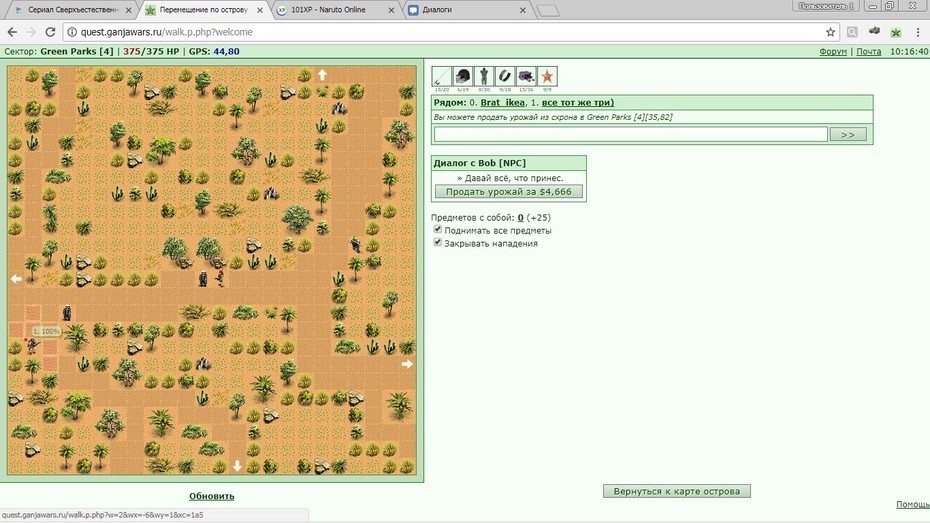Click the '>>' send button
Viewport: 930px width, 523px height.
[848, 135]
